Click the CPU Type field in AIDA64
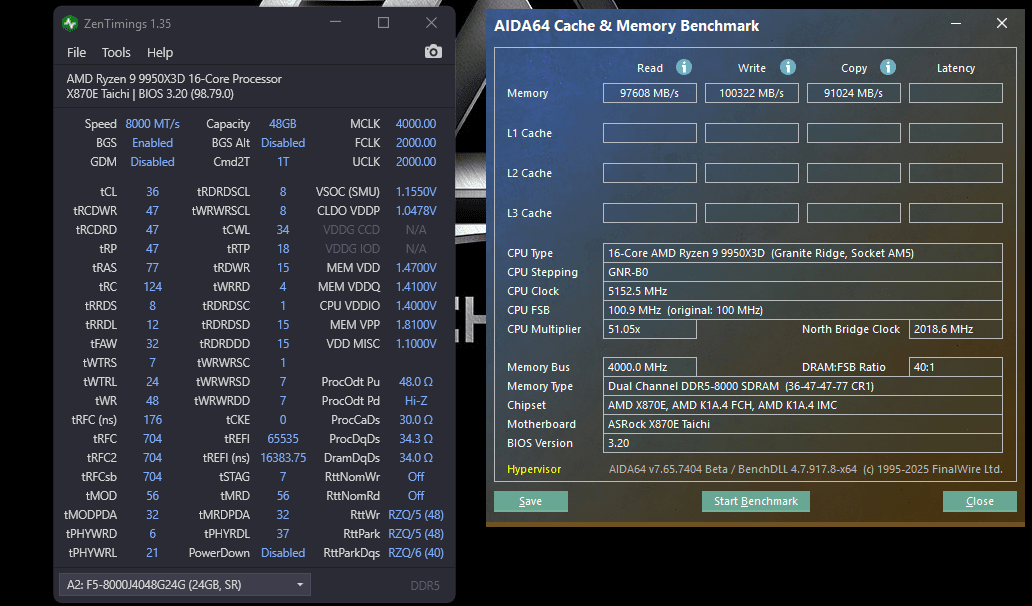 tap(803, 253)
